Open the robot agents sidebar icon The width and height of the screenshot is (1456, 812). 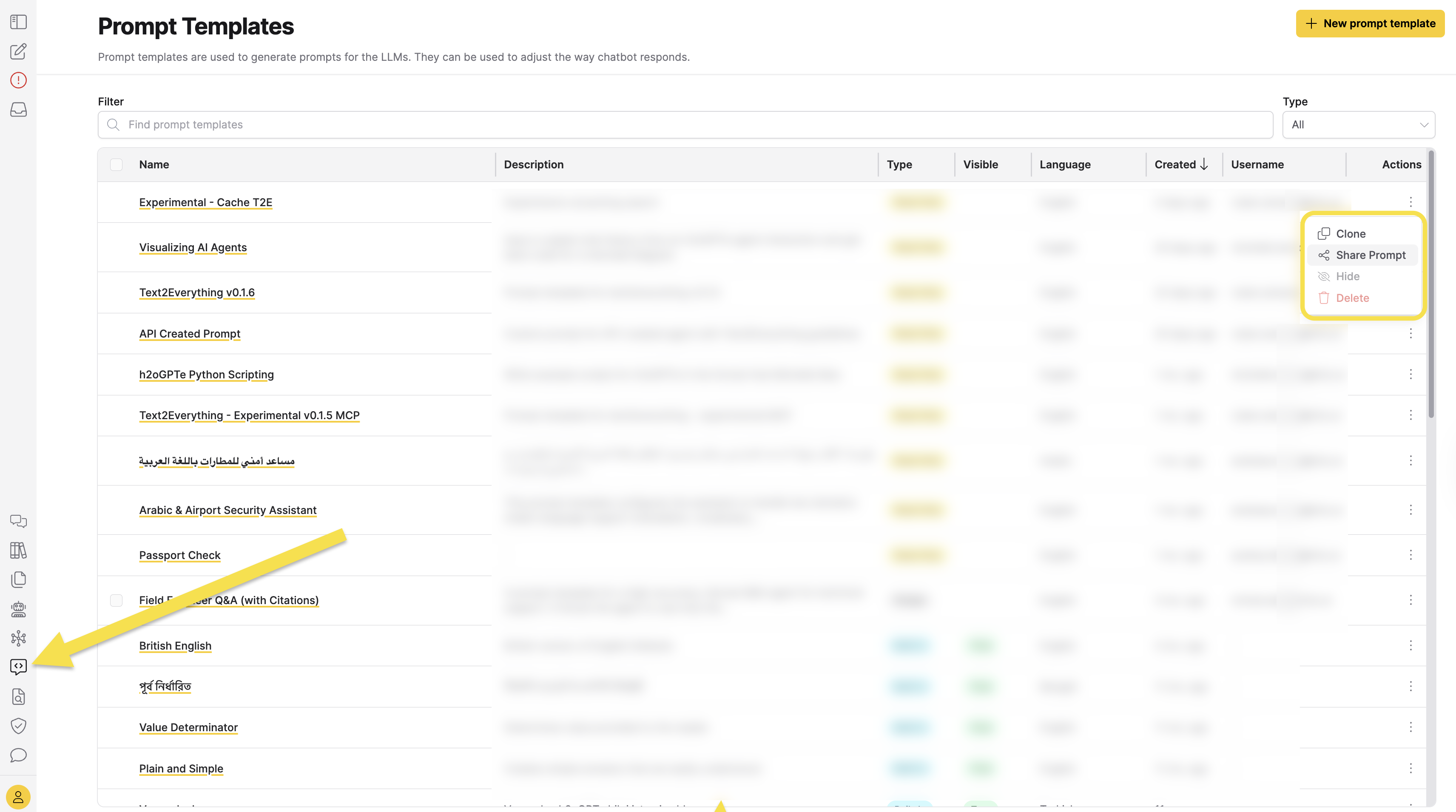tap(18, 609)
